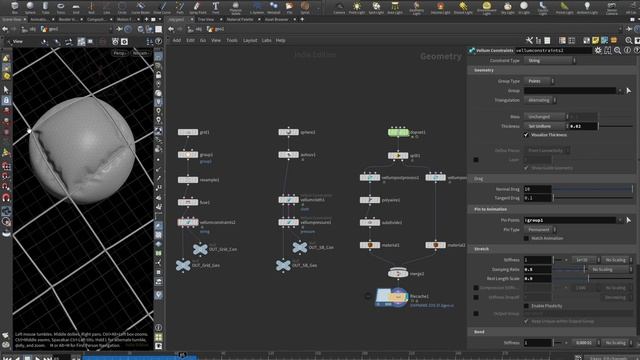Toggle Enable Plasticity checkbox

526,306
